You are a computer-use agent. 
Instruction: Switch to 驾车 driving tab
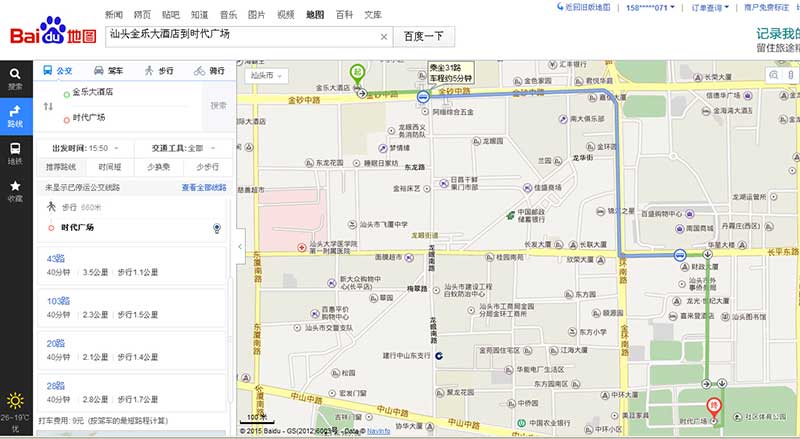pyautogui.click(x=109, y=70)
